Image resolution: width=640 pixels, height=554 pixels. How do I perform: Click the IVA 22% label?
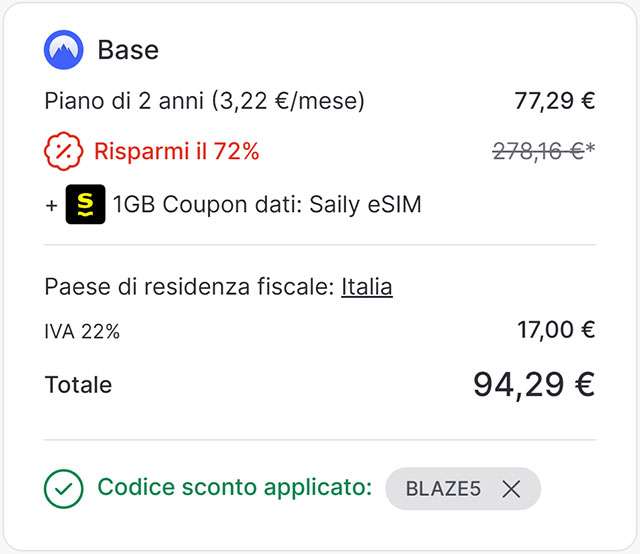click(82, 332)
